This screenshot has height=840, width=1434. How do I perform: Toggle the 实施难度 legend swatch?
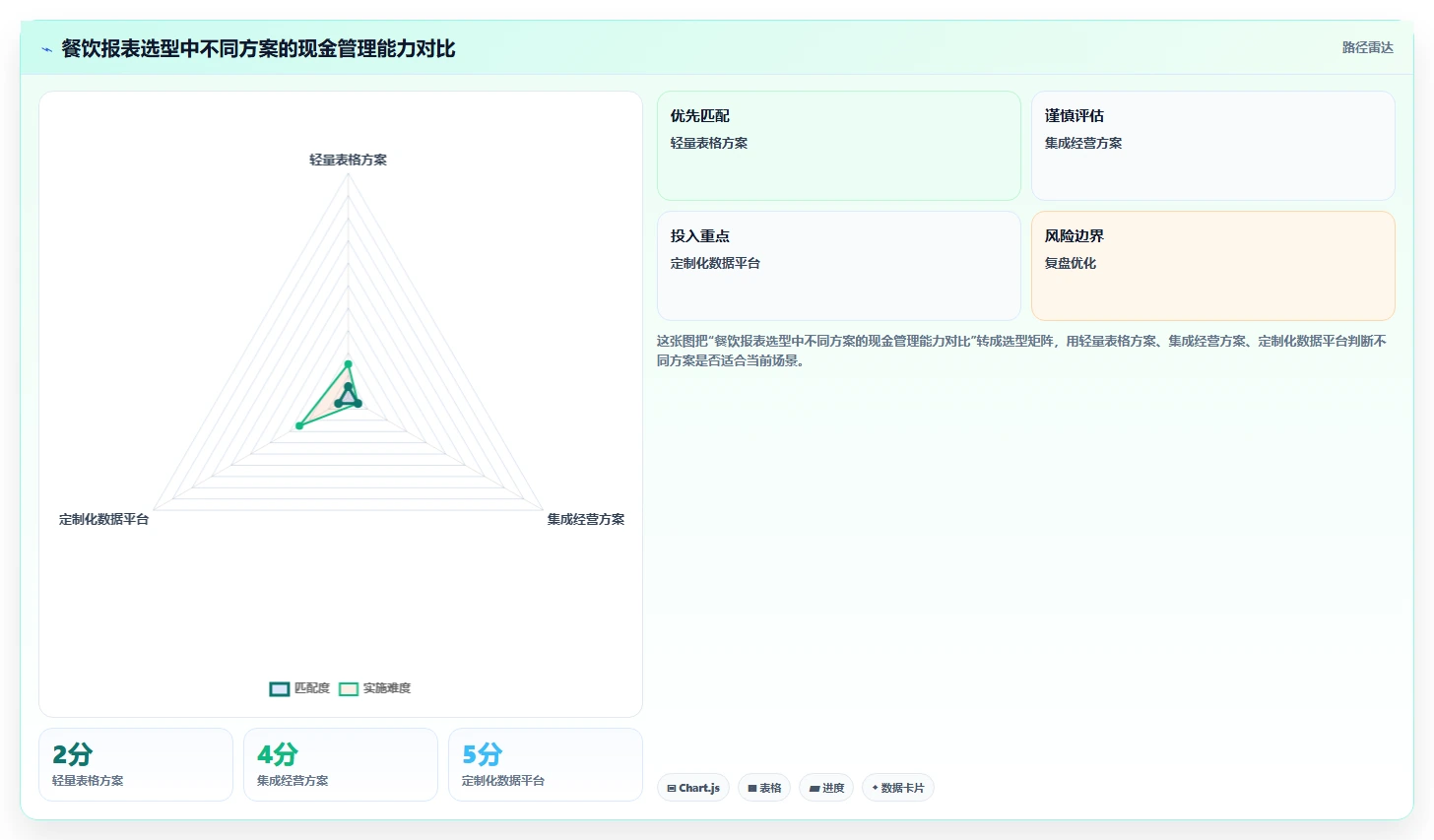(349, 688)
